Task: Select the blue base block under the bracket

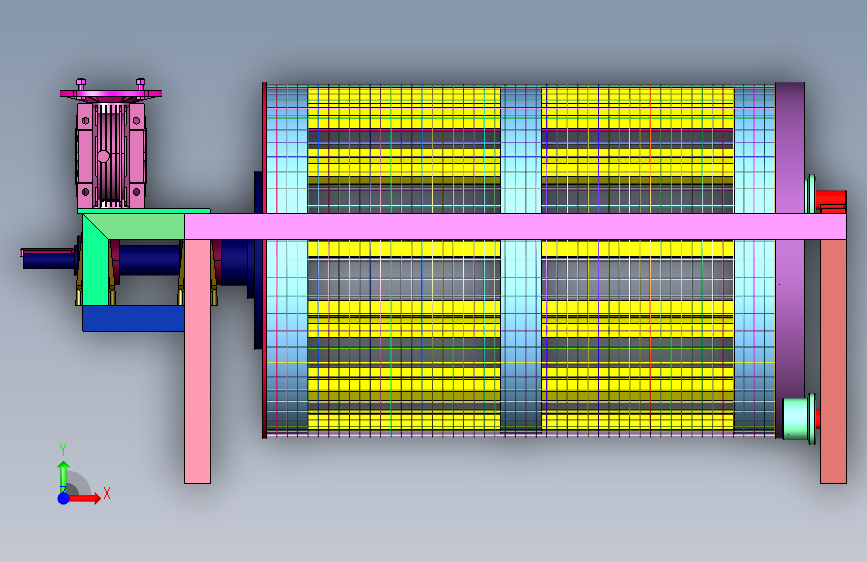Action: pos(133,318)
